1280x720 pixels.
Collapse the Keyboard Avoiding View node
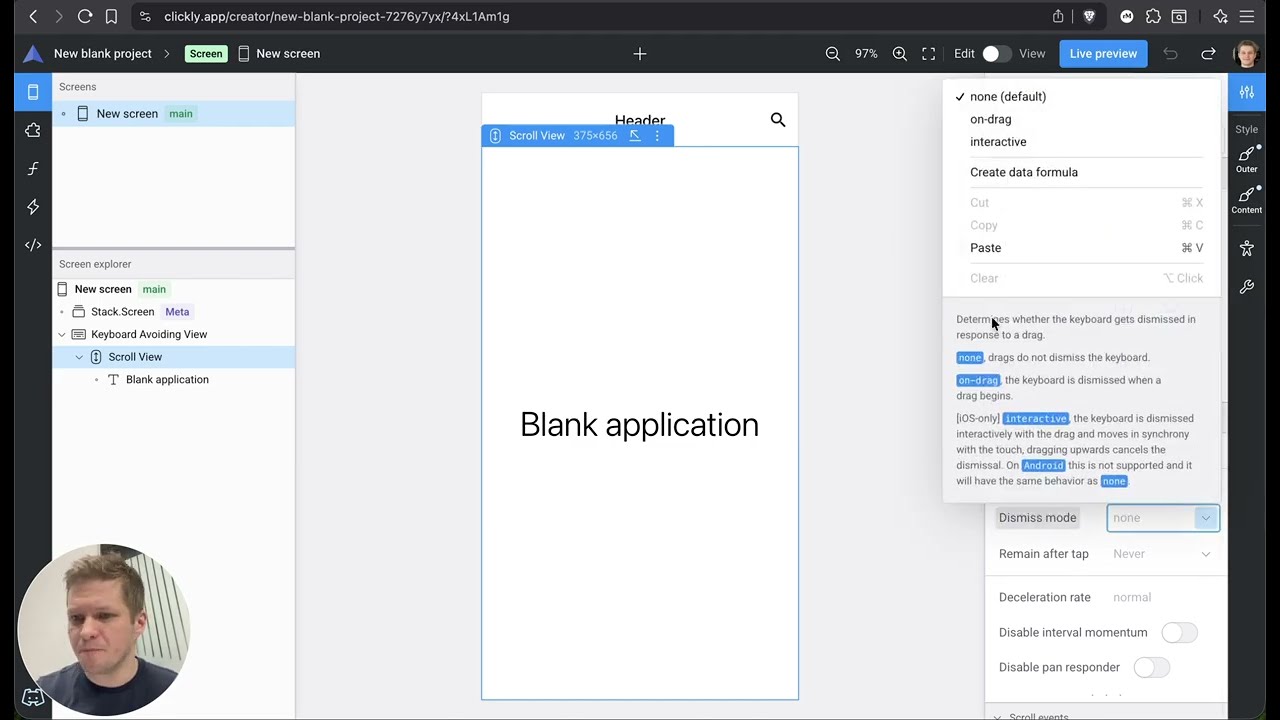click(62, 335)
